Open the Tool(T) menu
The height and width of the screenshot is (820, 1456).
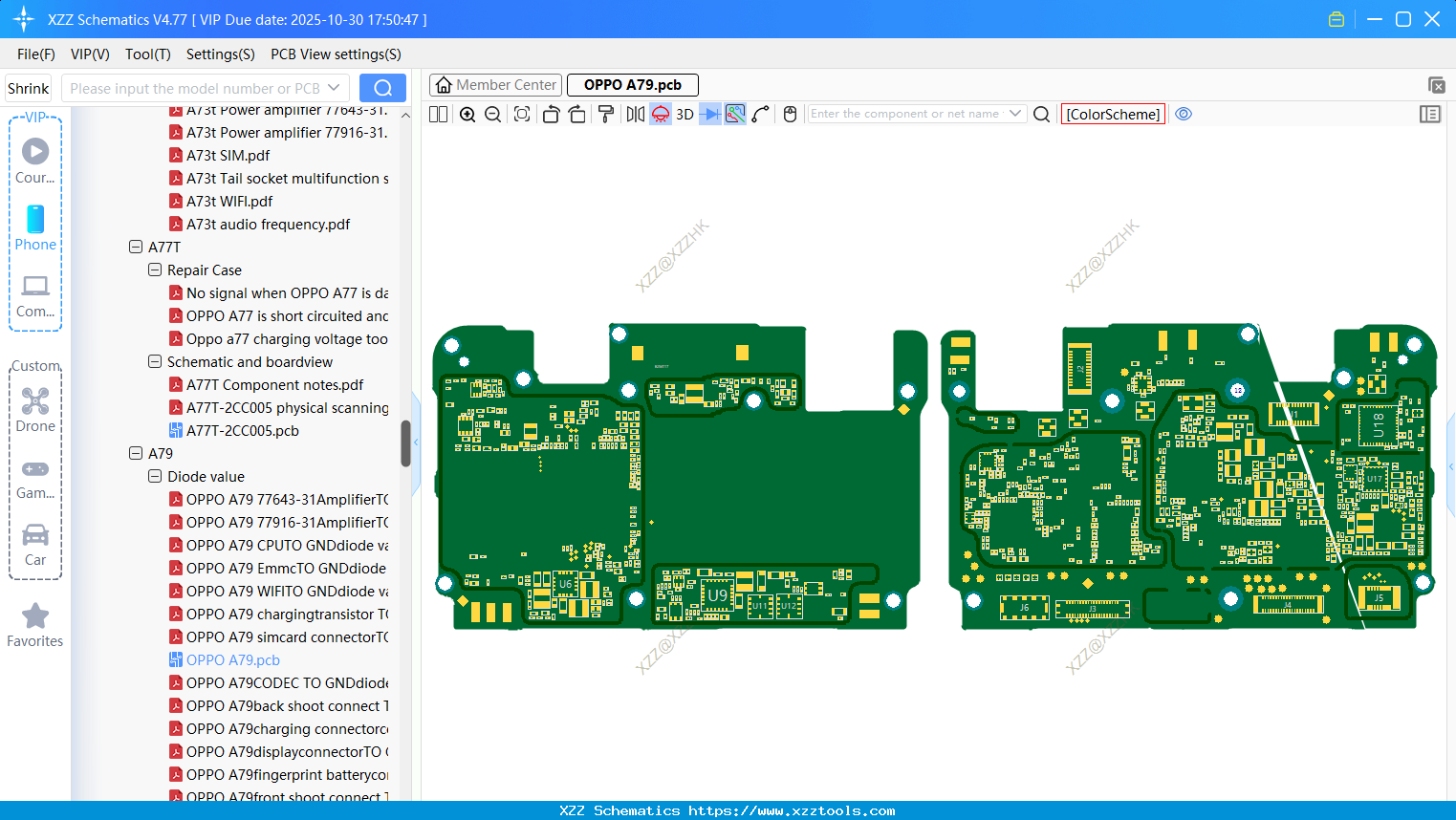coord(147,54)
